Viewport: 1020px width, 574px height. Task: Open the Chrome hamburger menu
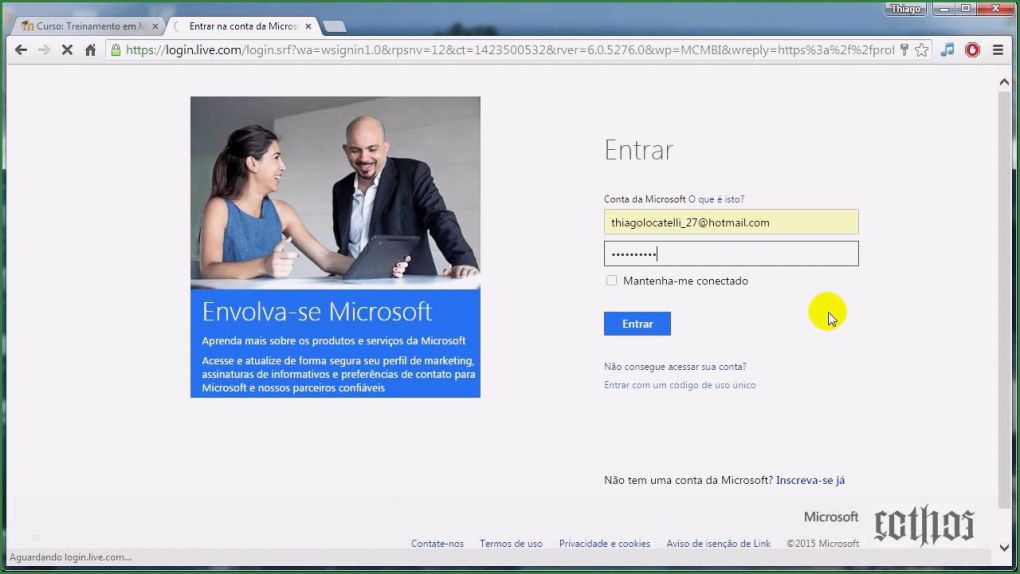[x=997, y=49]
